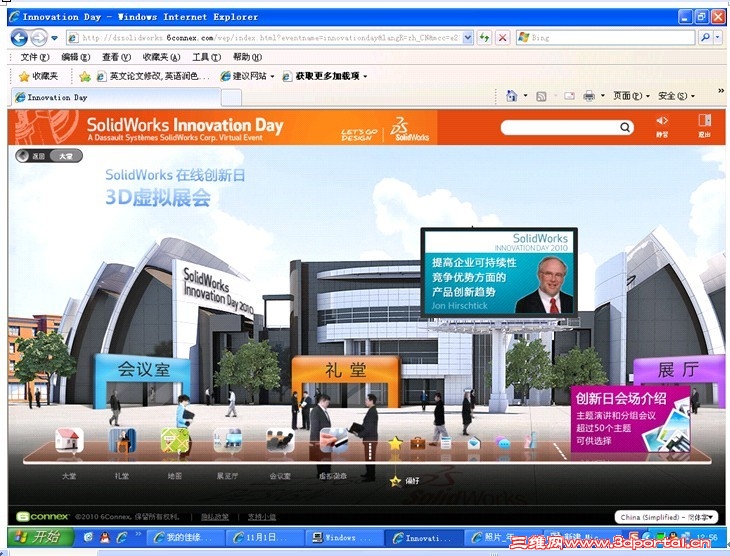Viewport: 730px width, 556px height.
Task: Click the RSS feeds toolbar icon
Action: point(541,96)
